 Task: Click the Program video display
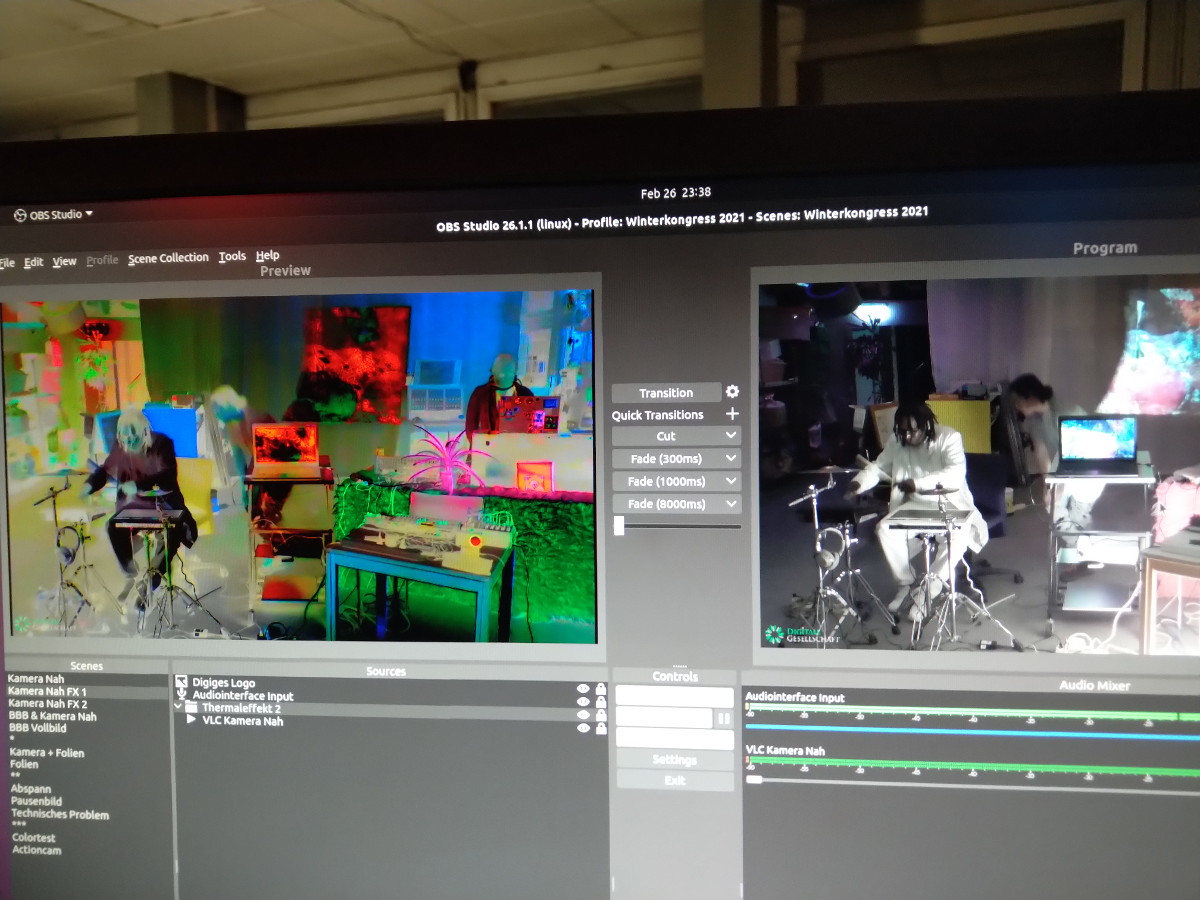(x=979, y=467)
